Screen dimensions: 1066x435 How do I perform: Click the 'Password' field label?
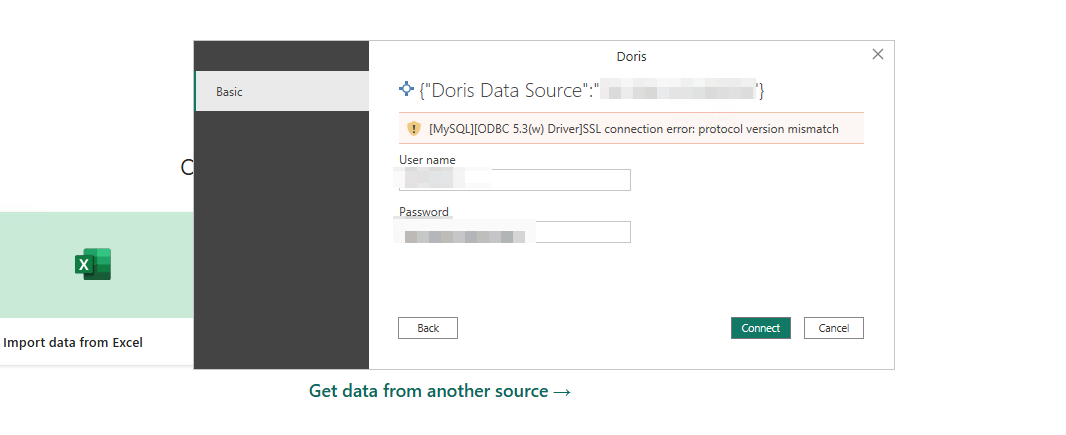pos(424,212)
